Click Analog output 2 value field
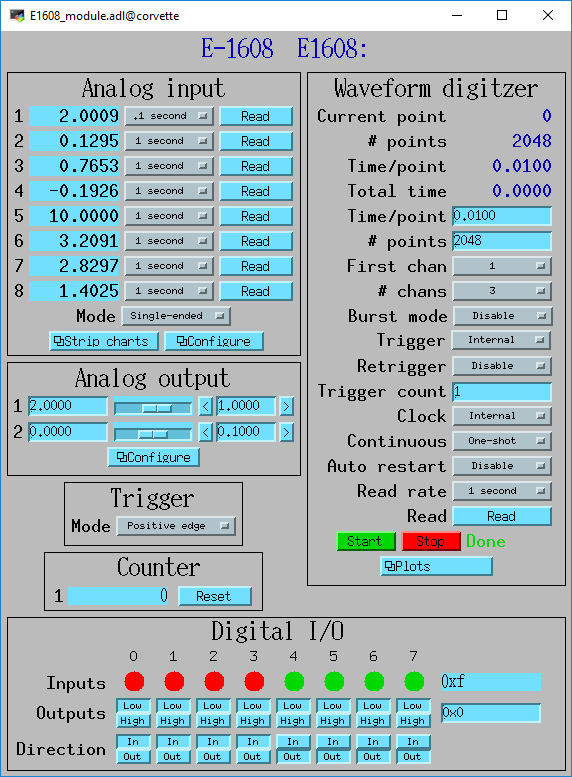Image resolution: width=572 pixels, height=777 pixels. [x=68, y=432]
